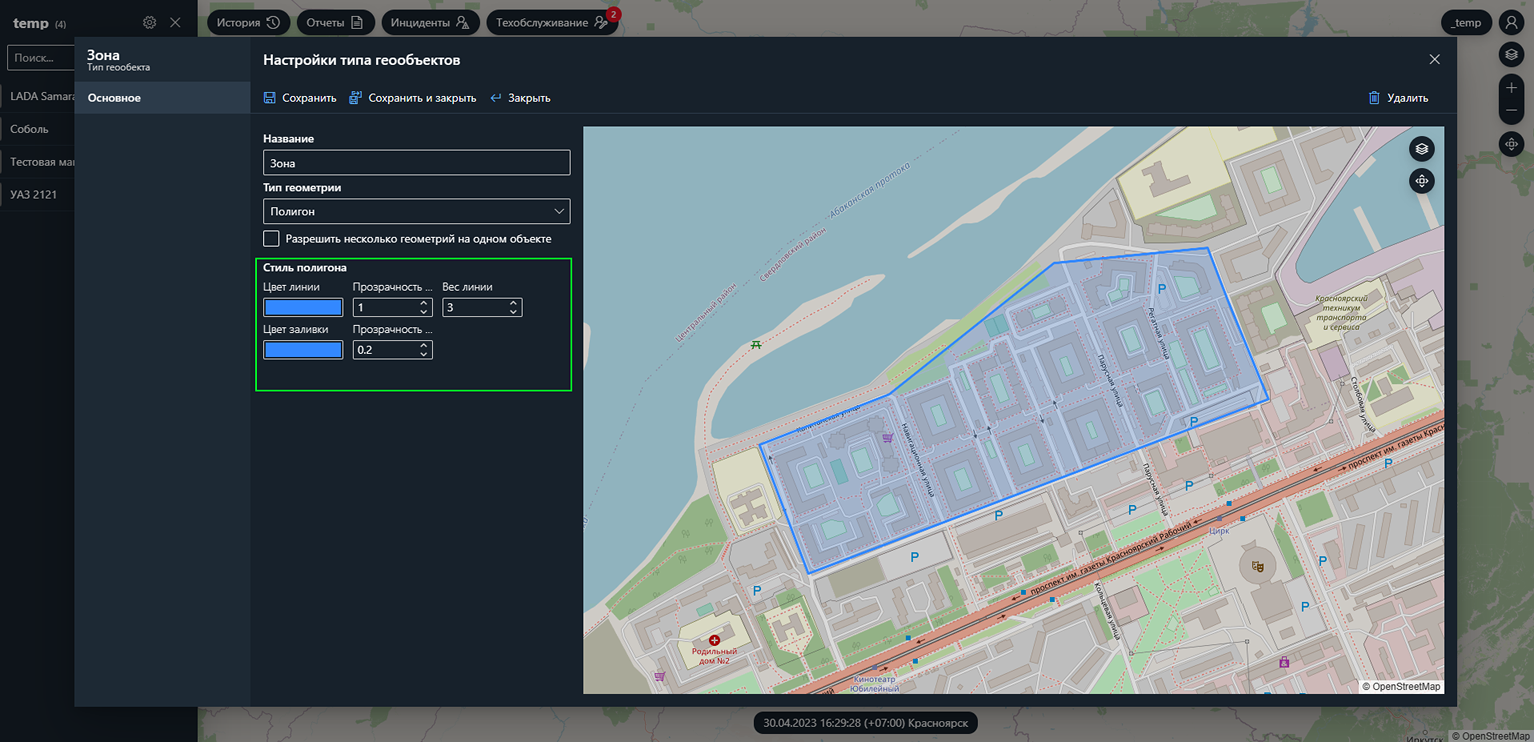Image resolution: width=1534 pixels, height=742 pixels.
Task: Open the Тип геометрии dropdown
Action: point(416,212)
